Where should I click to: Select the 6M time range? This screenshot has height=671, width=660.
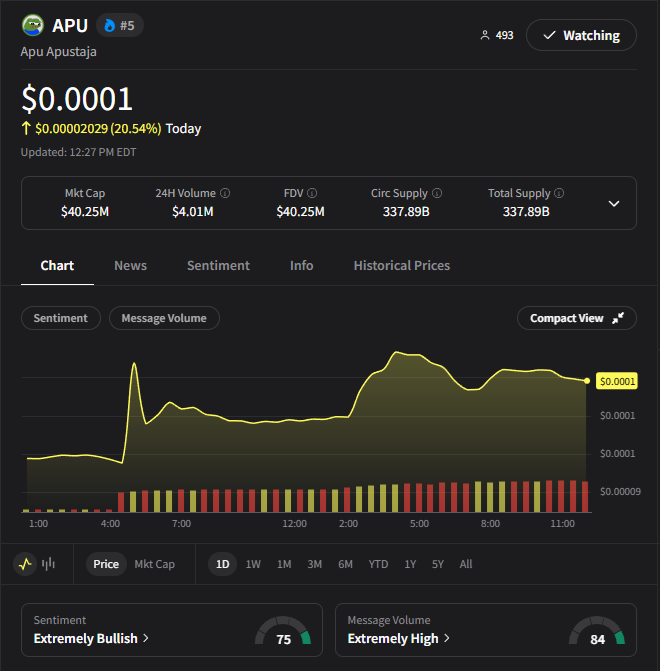coord(345,564)
